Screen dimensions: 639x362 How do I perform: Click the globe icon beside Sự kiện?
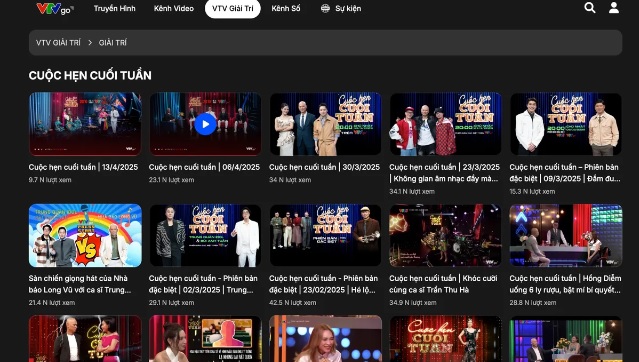(x=325, y=8)
